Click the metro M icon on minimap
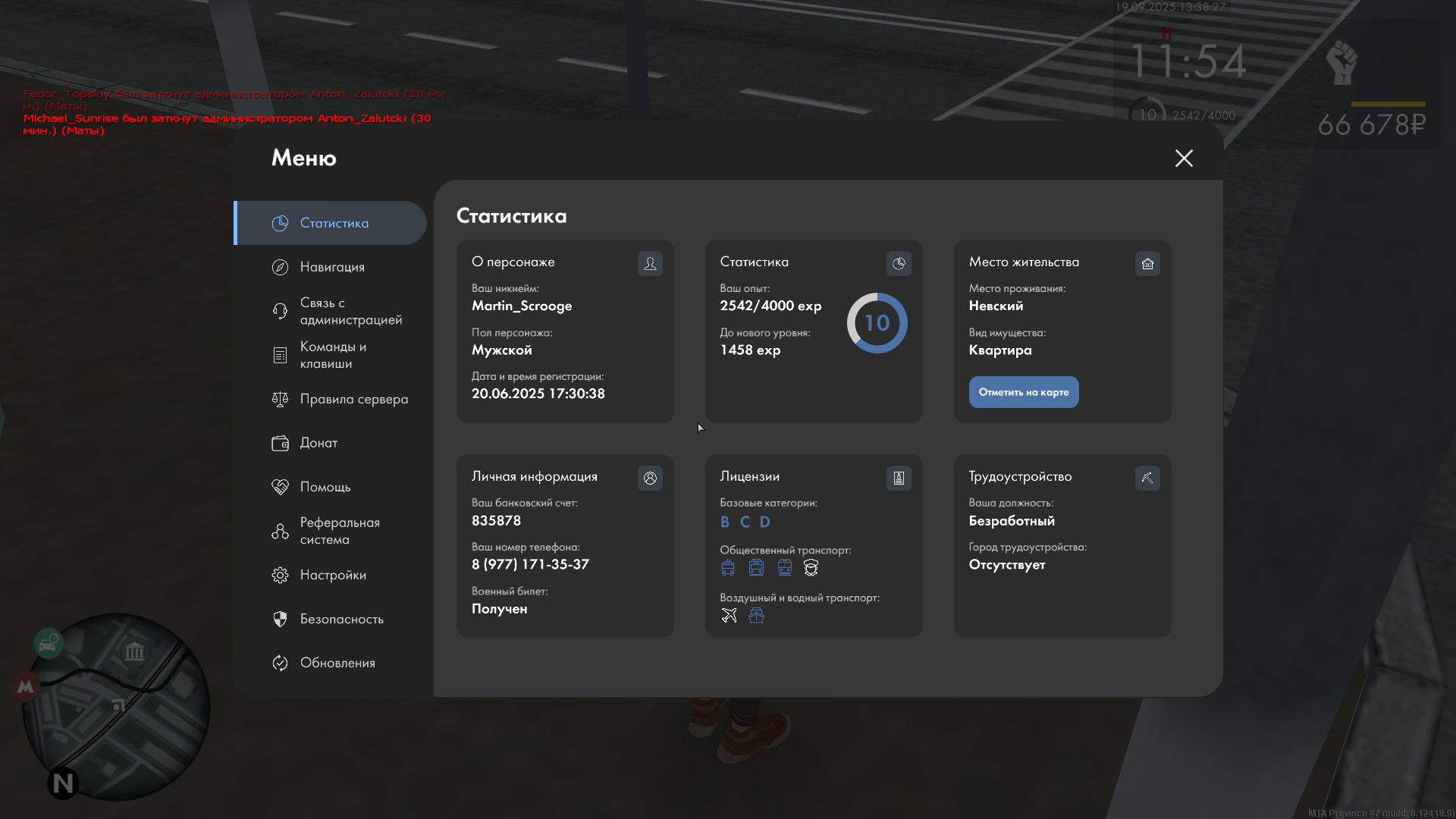The height and width of the screenshot is (819, 1456). pyautogui.click(x=26, y=686)
